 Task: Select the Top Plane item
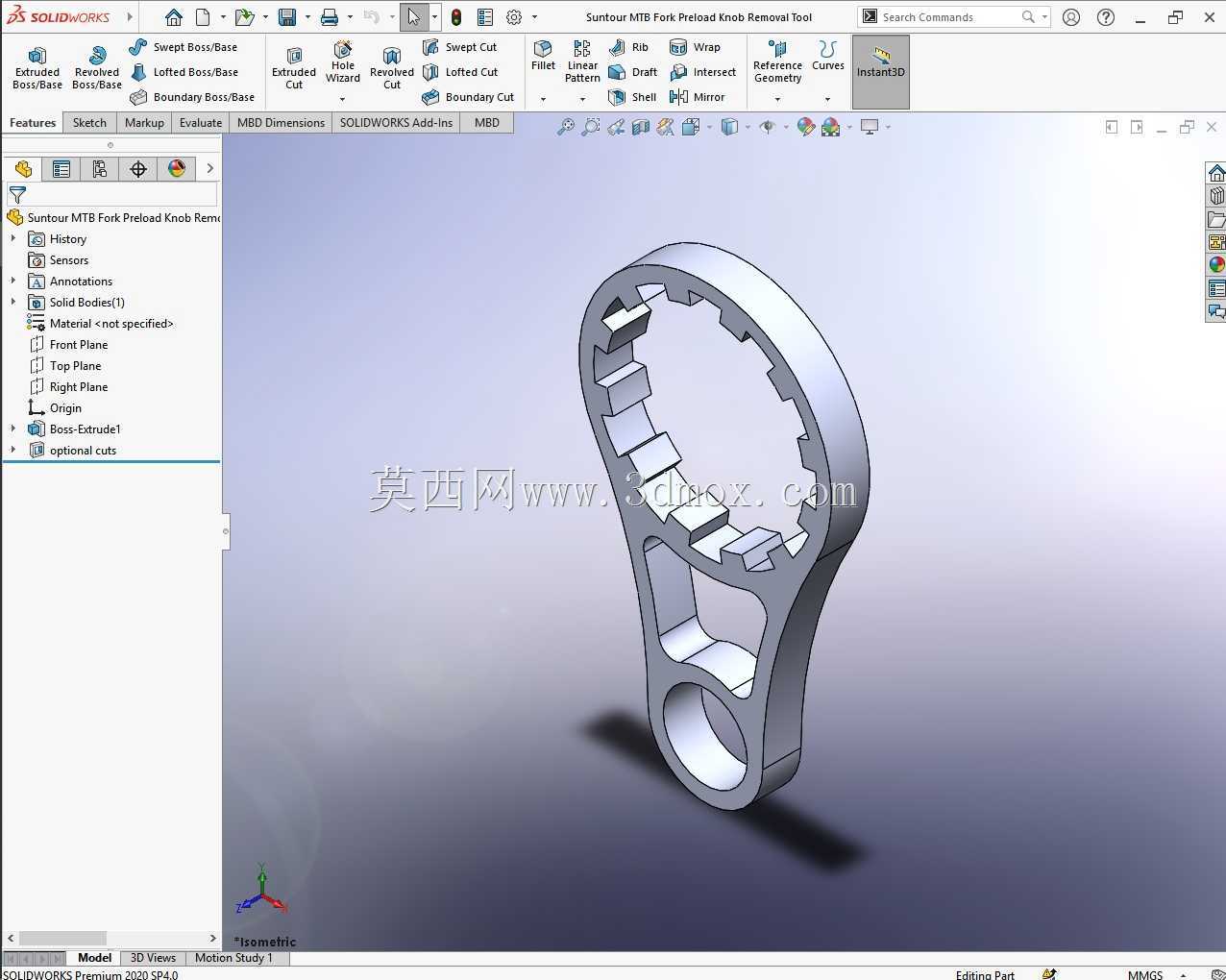[64, 365]
